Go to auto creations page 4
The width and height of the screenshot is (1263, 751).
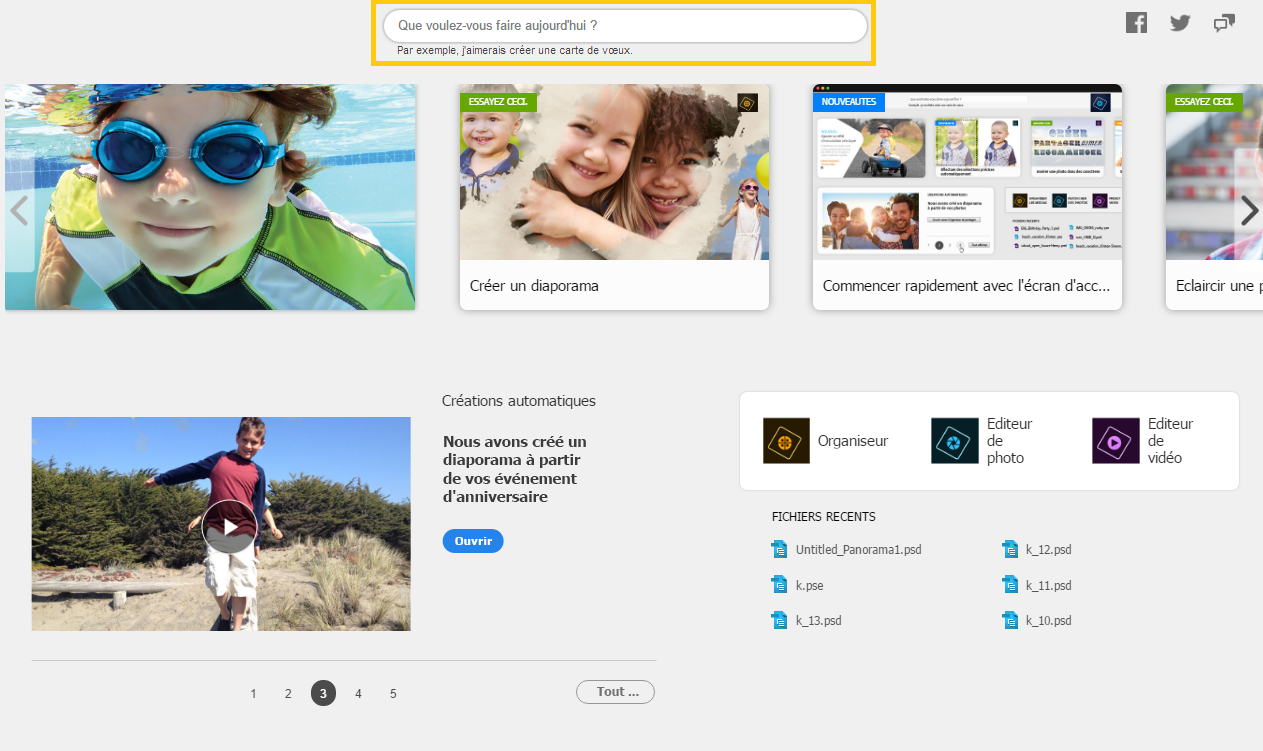click(x=358, y=693)
